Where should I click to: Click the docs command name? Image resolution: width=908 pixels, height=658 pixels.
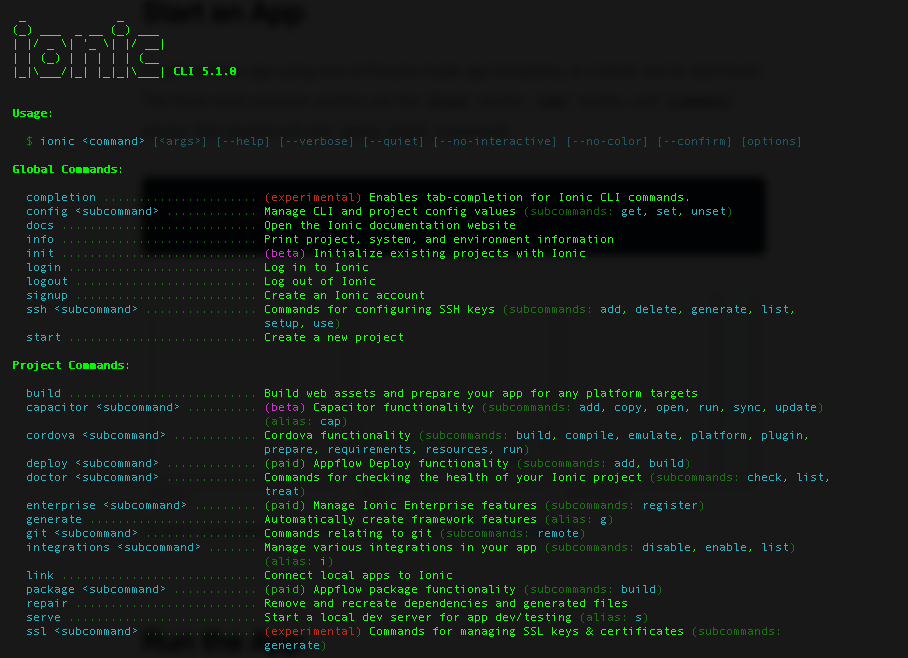[40, 225]
